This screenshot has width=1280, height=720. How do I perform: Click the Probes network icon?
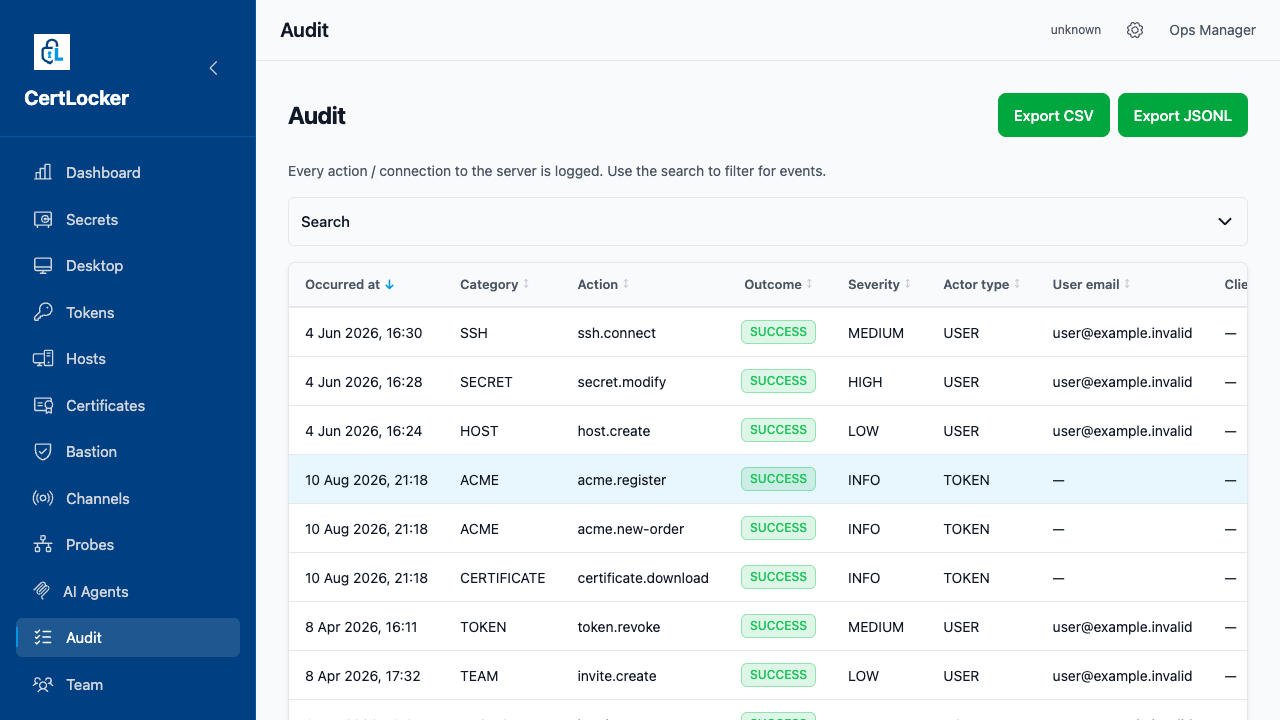point(43,545)
